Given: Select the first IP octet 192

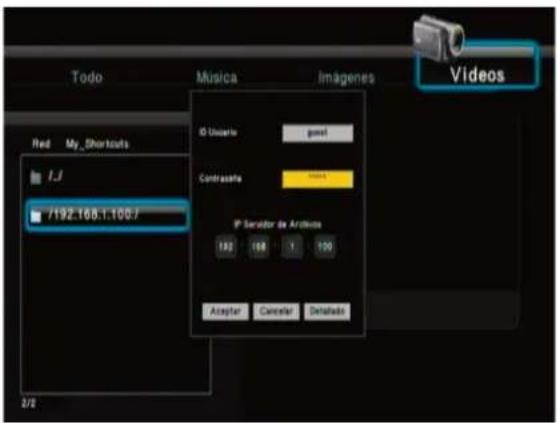Looking at the screenshot, I should tap(226, 246).
